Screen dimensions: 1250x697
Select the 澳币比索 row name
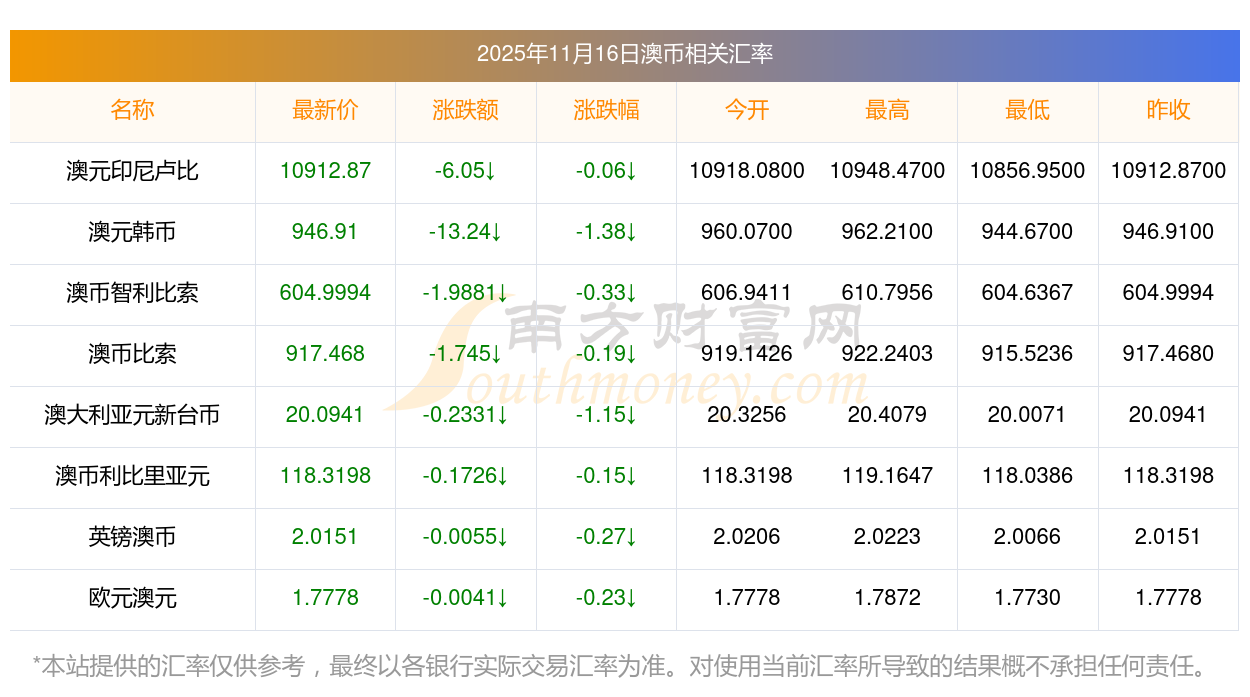[132, 354]
